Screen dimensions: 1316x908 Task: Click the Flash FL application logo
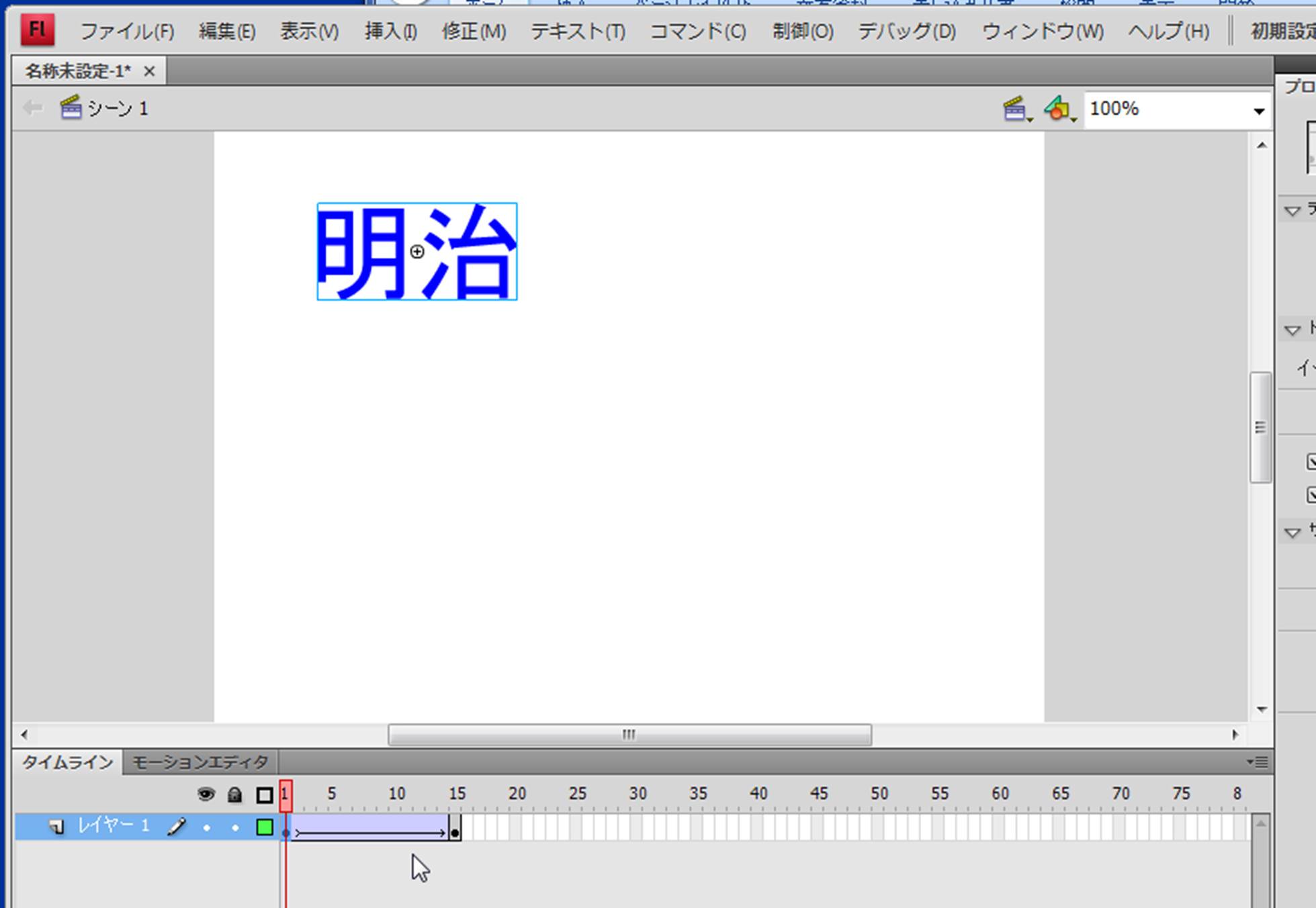[x=37, y=30]
